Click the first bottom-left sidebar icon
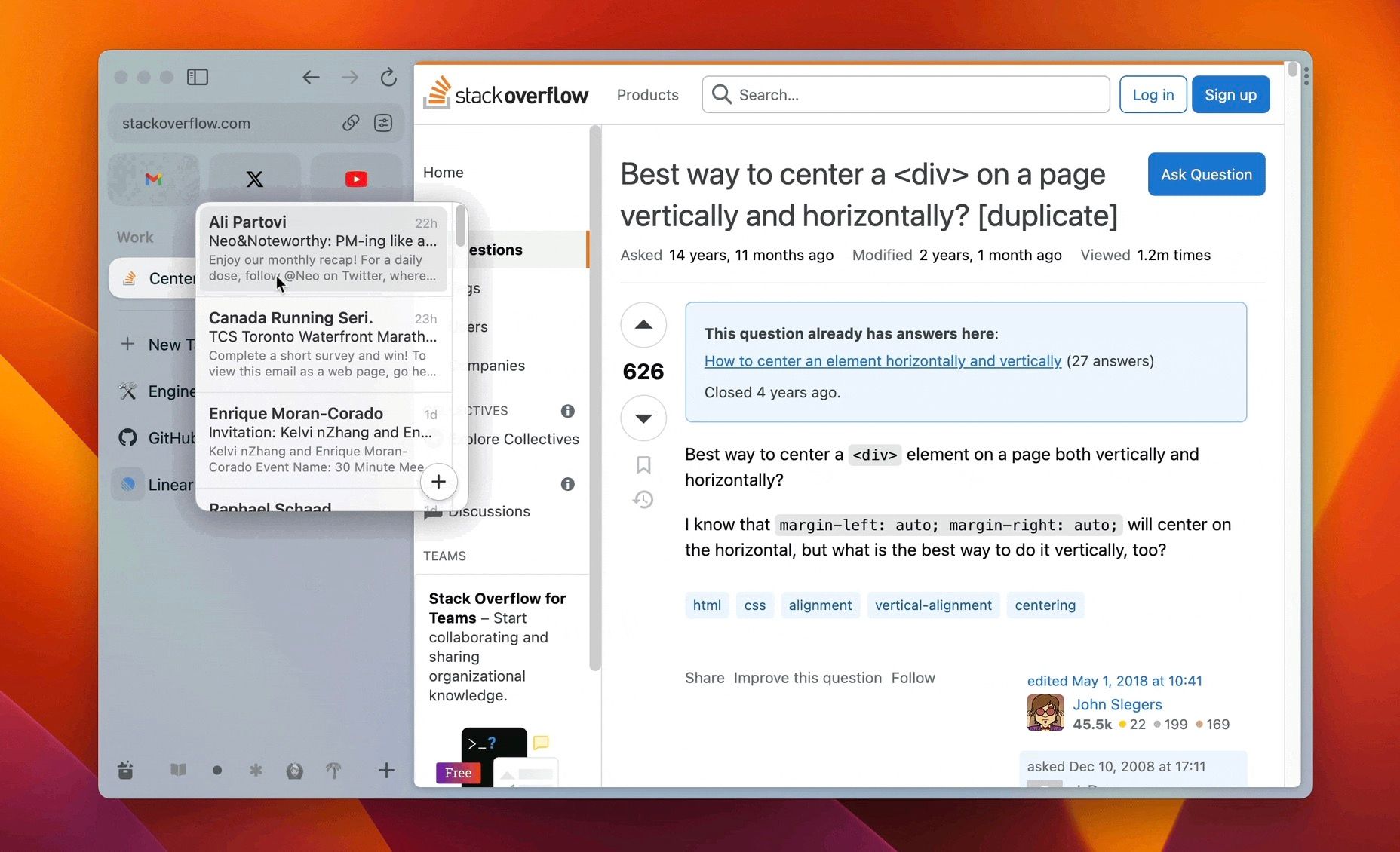 click(125, 770)
